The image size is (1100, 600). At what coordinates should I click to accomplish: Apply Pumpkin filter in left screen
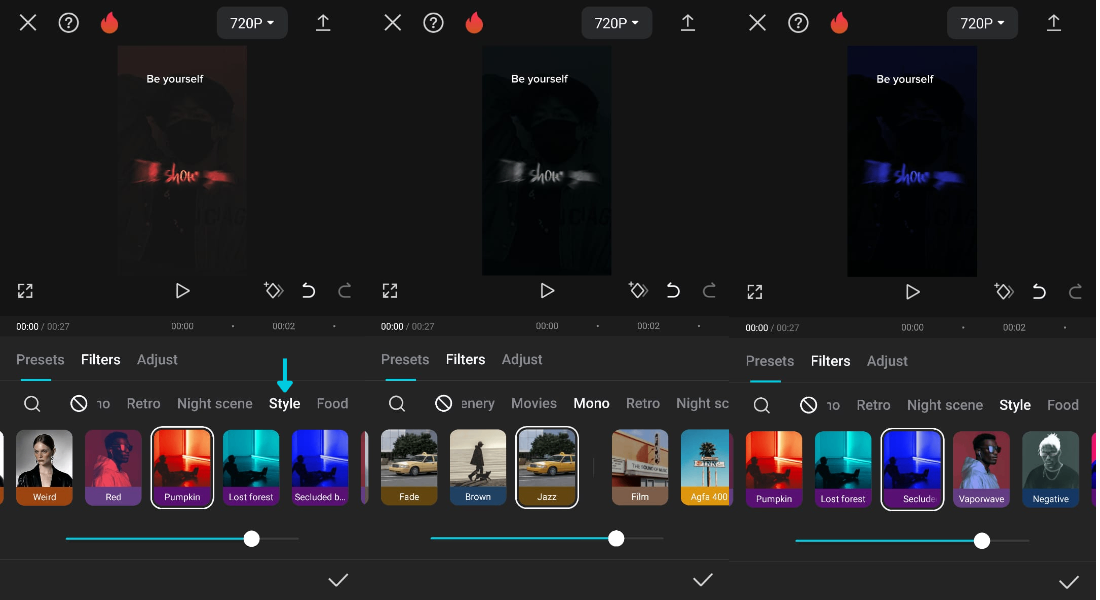(x=182, y=467)
